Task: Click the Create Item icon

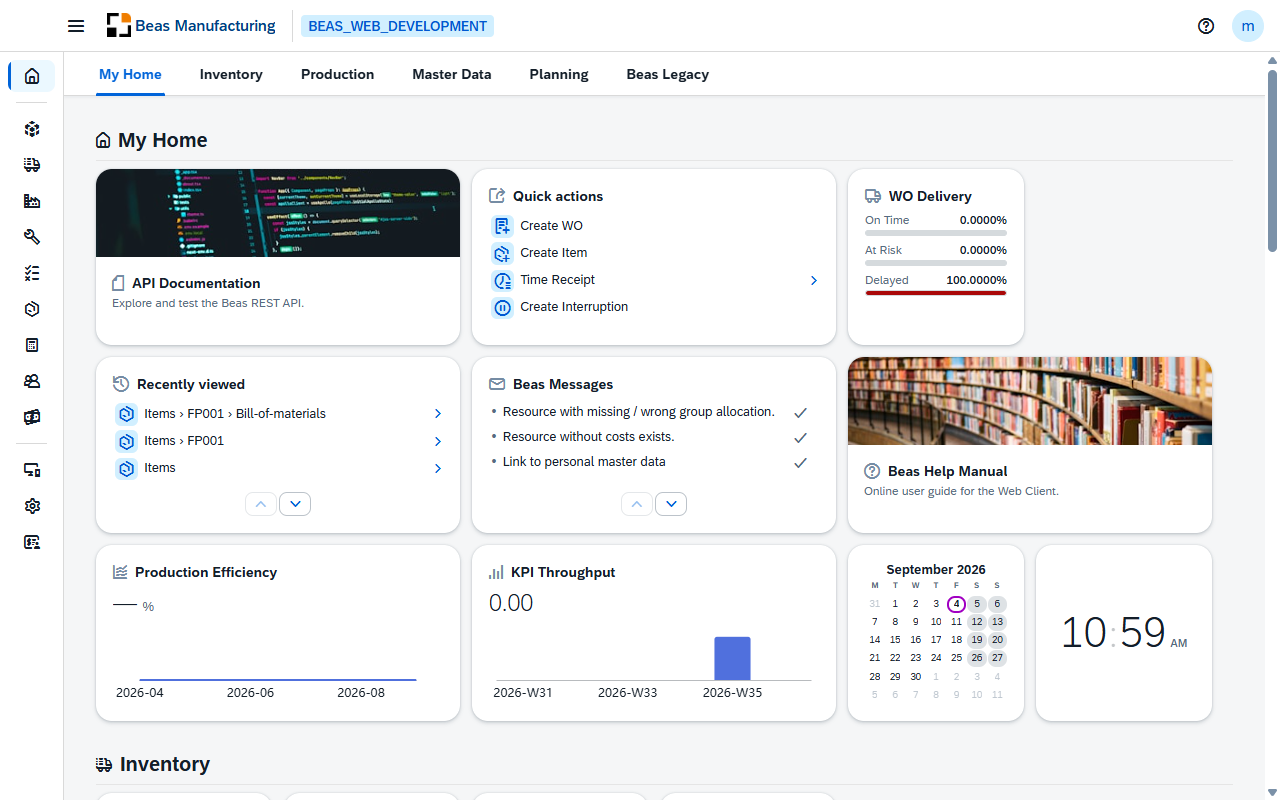Action: pyautogui.click(x=503, y=253)
